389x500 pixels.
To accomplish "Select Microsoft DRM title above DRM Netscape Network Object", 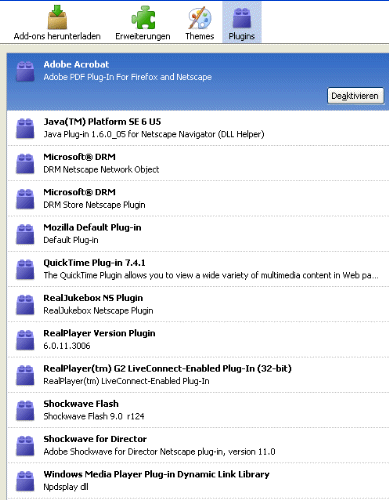I will click(80, 157).
